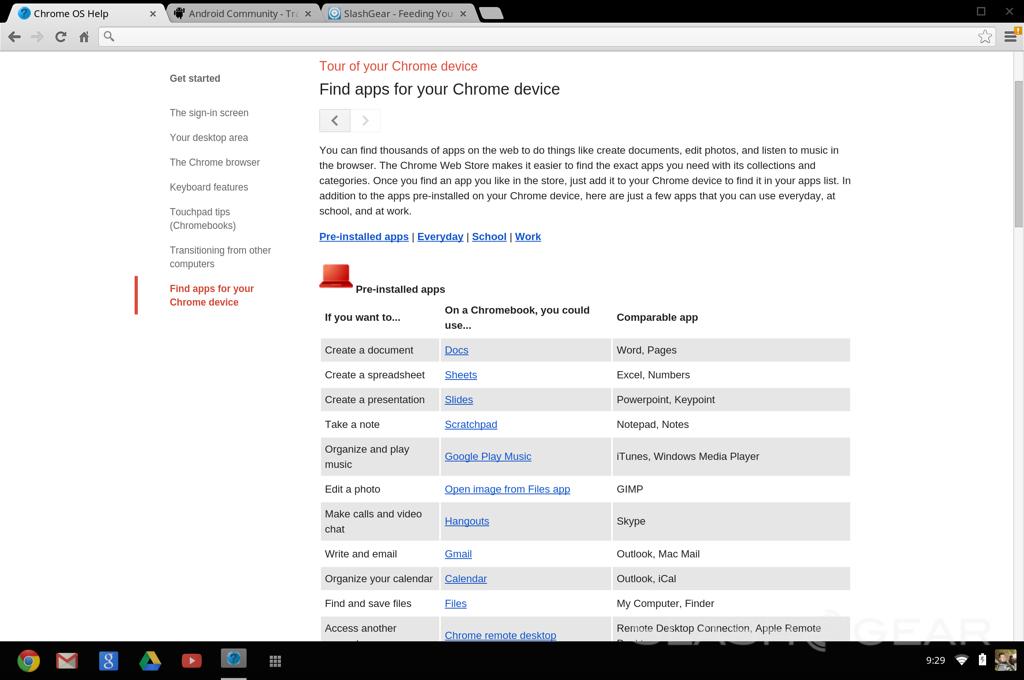Click into the address bar field
The height and width of the screenshot is (680, 1024).
click(540, 37)
